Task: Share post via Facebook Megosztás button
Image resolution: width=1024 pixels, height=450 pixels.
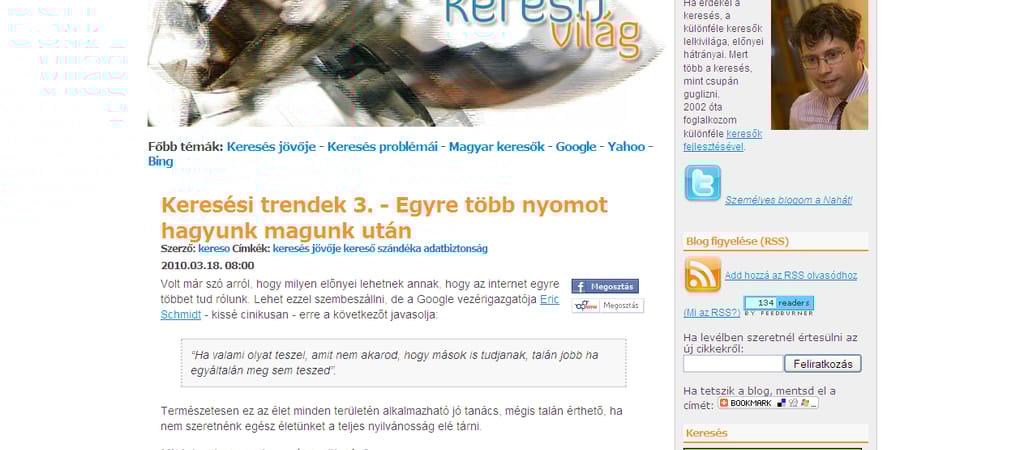Action: [605, 286]
